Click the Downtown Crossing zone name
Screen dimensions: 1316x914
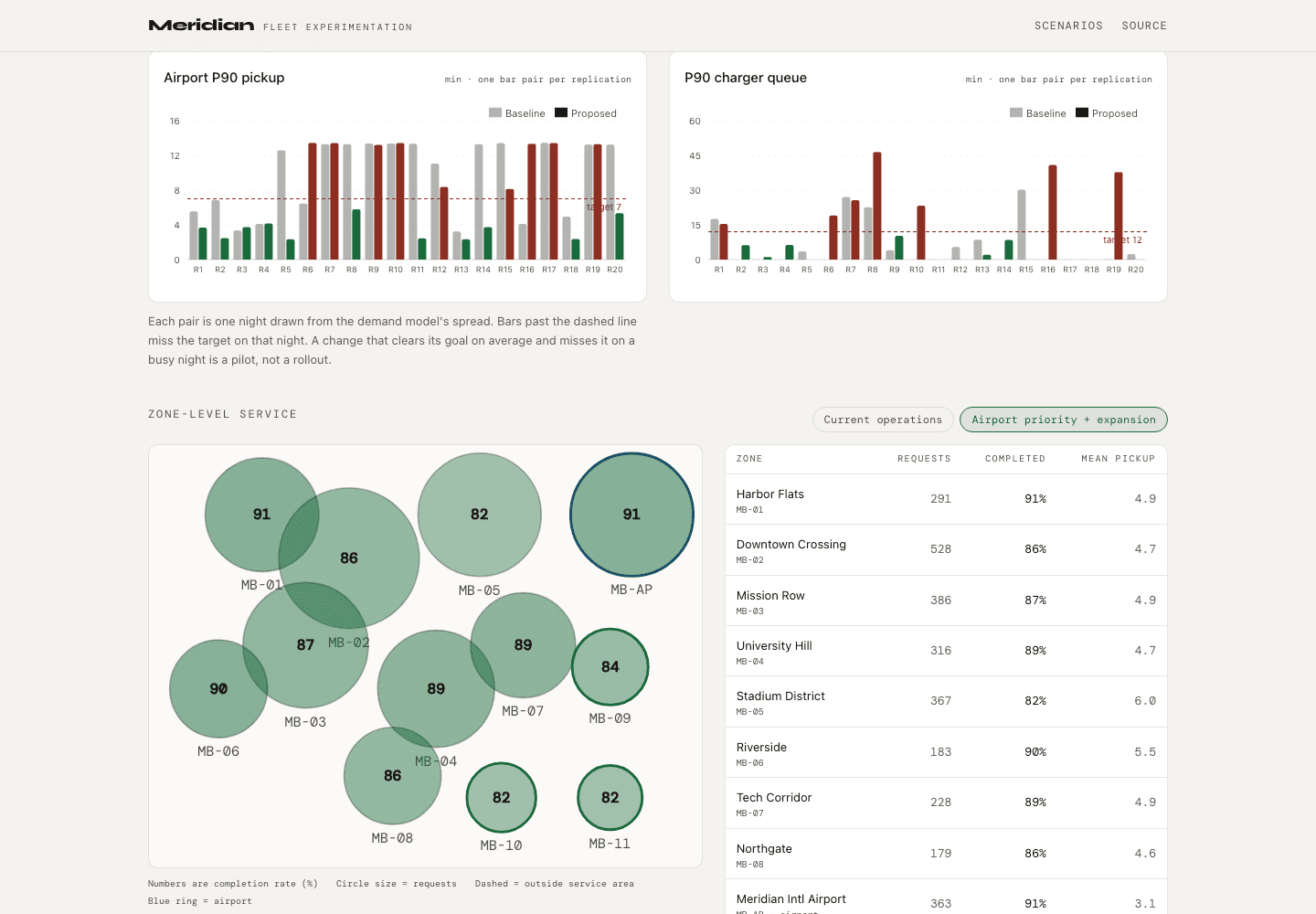[x=791, y=545]
